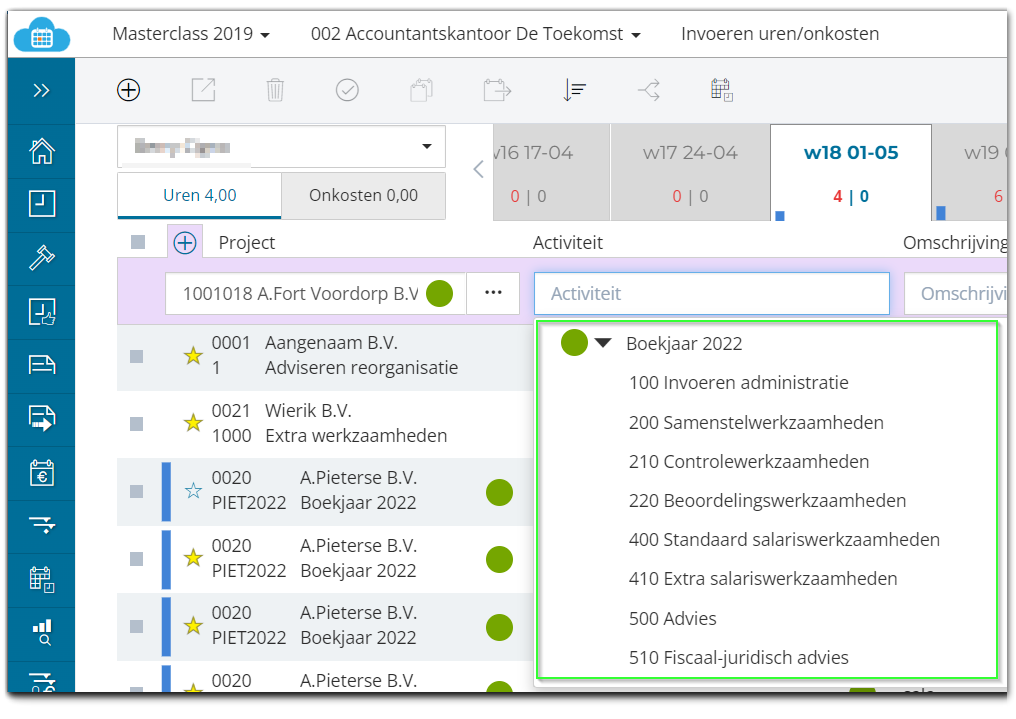This screenshot has height=719, width=1016.
Task: Choose activity 510 Fiscaal-juridisch advies
Action: point(738,657)
